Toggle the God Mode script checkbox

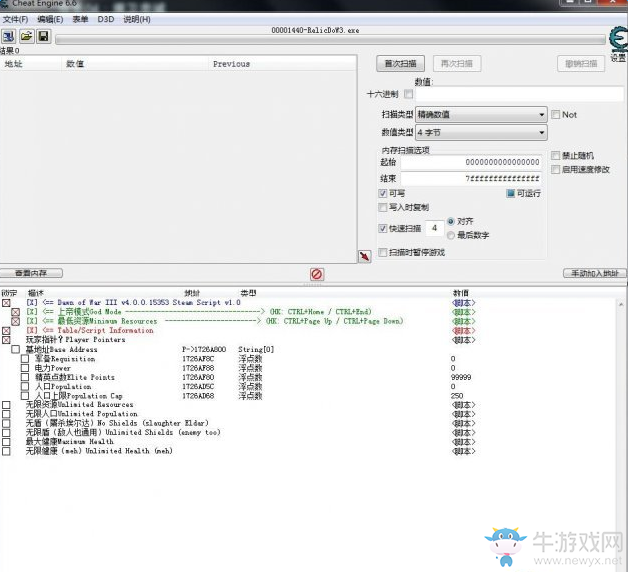(15, 312)
